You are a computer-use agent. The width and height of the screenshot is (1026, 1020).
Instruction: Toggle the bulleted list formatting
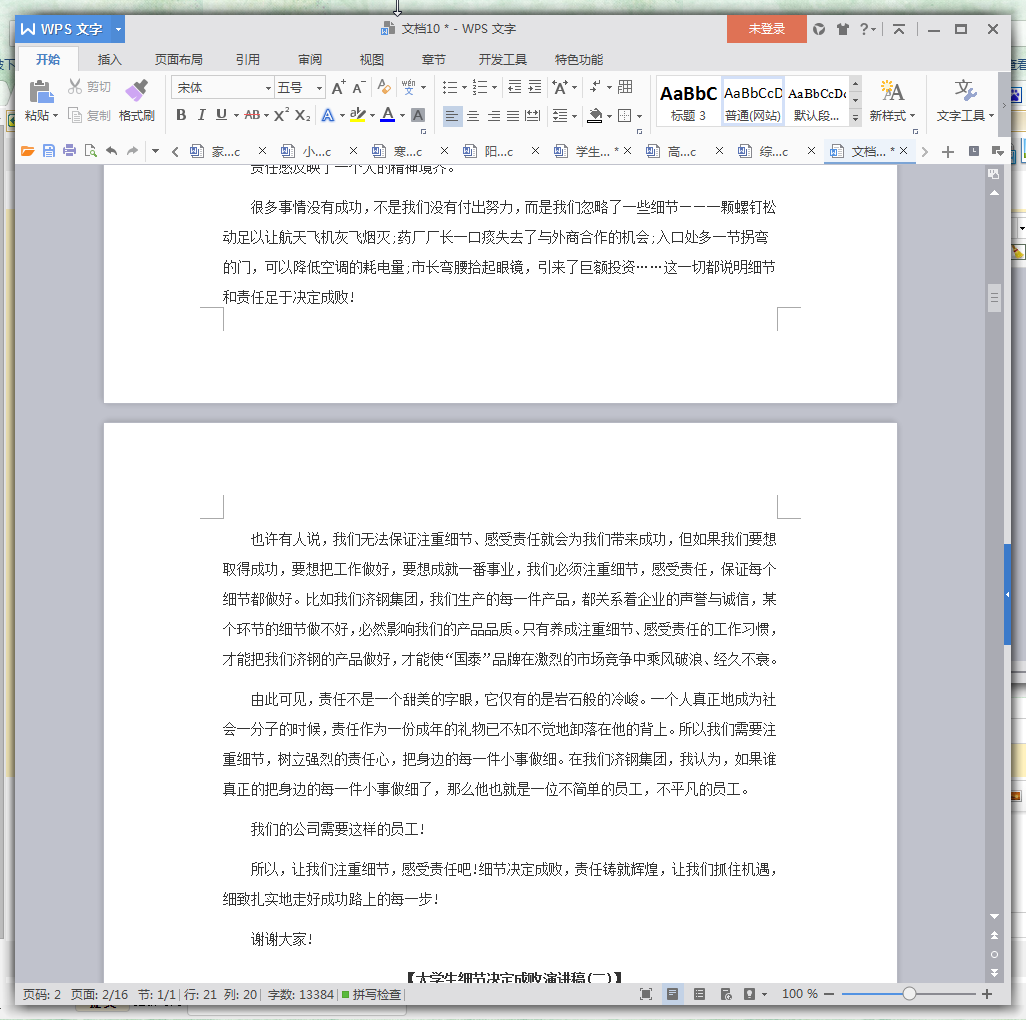(x=450, y=88)
